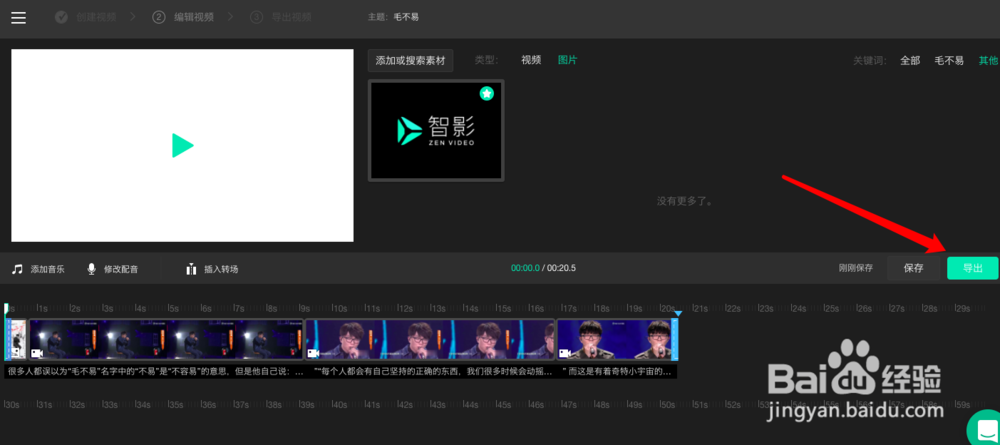
Task: Click 插入转场 label
Action: coord(221,269)
